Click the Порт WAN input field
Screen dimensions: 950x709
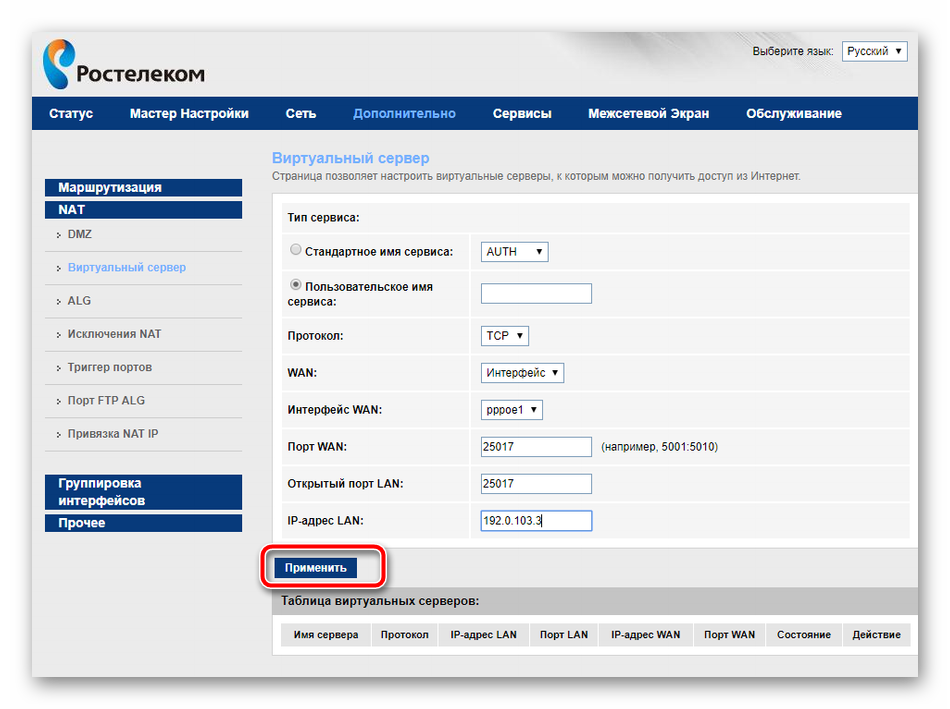536,447
